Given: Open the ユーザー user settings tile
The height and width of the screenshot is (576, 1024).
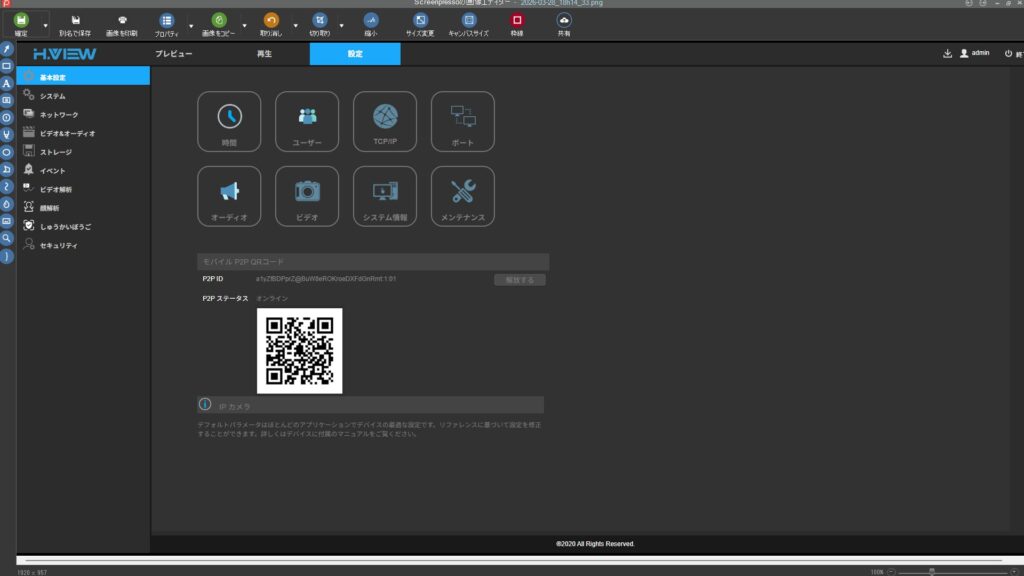Looking at the screenshot, I should tap(307, 122).
